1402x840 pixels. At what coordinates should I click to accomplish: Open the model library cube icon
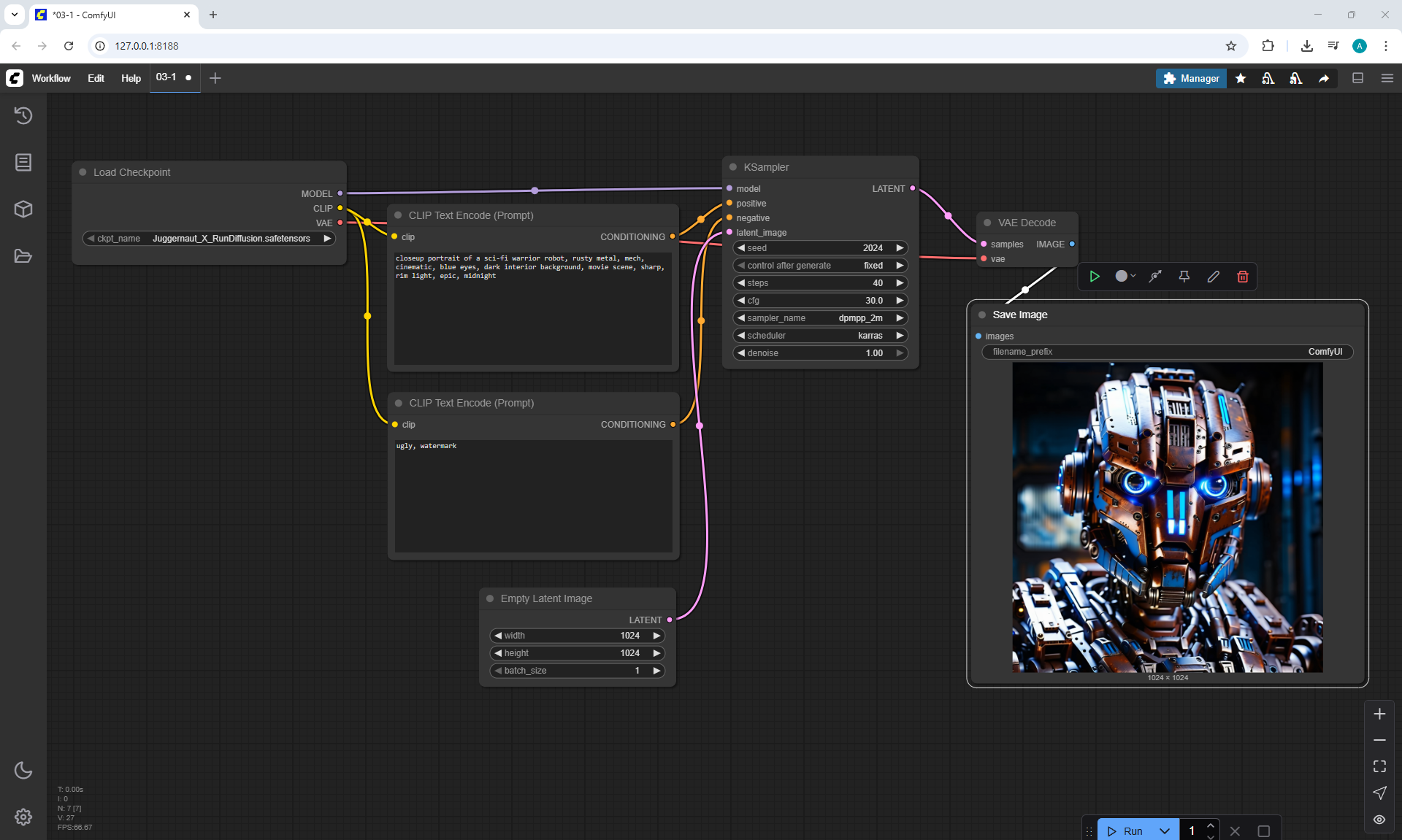[x=23, y=209]
